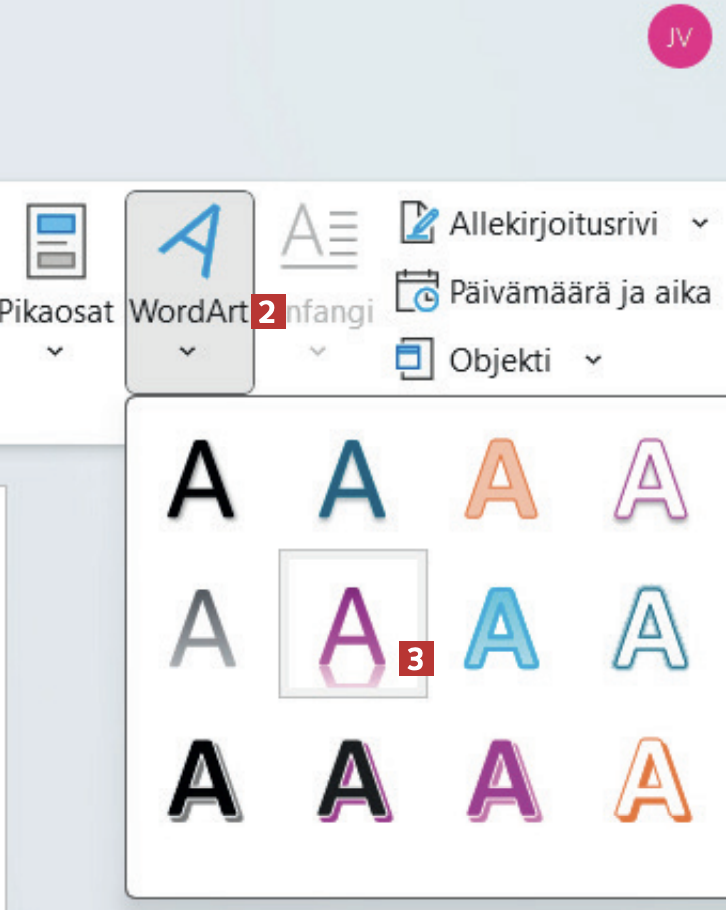The image size is (726, 910).
Task: Expand the Pikaosat dropdown arrow
Action: [x=56, y=352]
